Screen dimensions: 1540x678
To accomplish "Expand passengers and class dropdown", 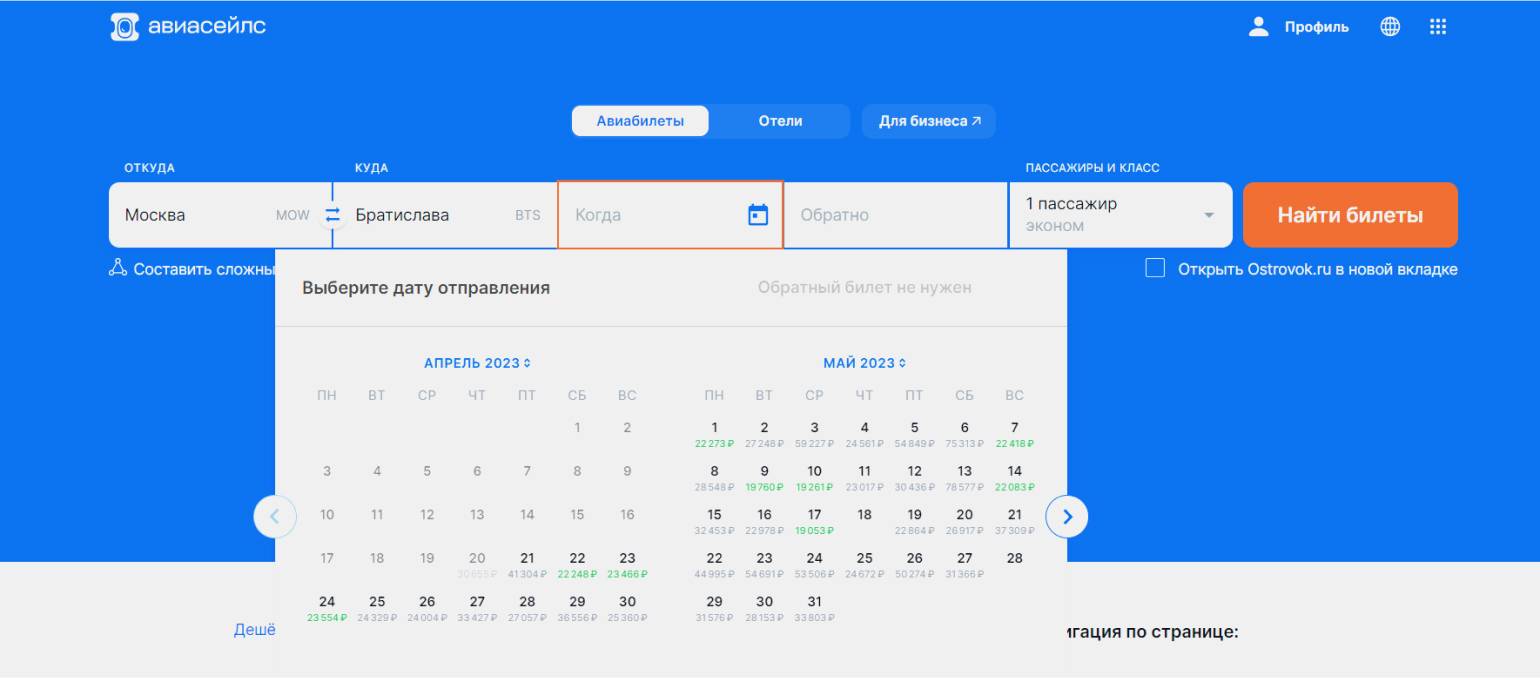I will click(1208, 215).
